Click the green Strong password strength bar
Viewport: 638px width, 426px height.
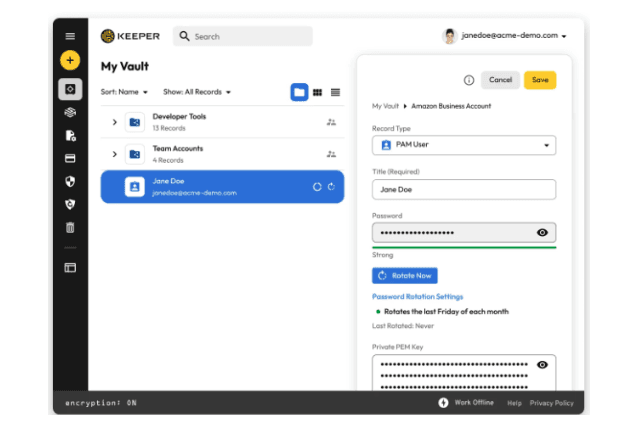[x=464, y=247]
